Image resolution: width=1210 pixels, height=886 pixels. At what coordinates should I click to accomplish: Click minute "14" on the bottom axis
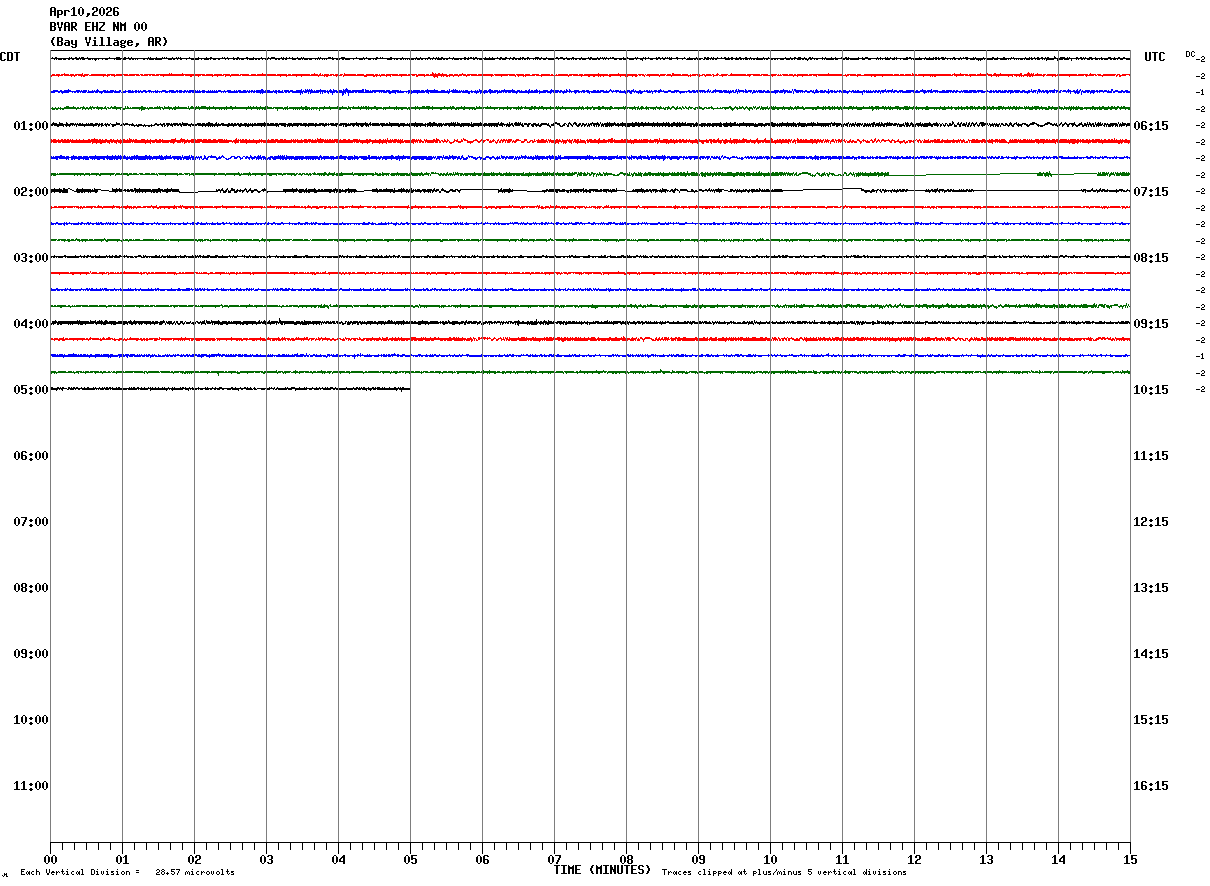pyautogui.click(x=1058, y=860)
